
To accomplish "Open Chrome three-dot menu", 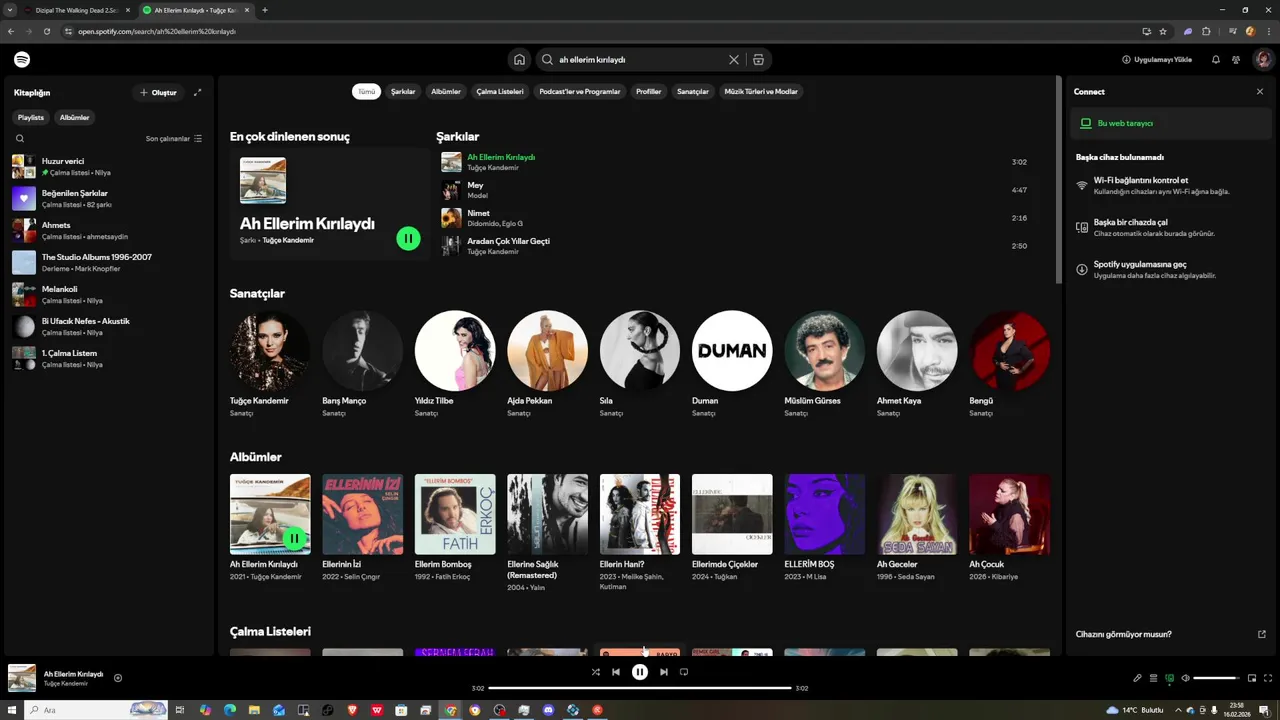I will (x=1268, y=31).
